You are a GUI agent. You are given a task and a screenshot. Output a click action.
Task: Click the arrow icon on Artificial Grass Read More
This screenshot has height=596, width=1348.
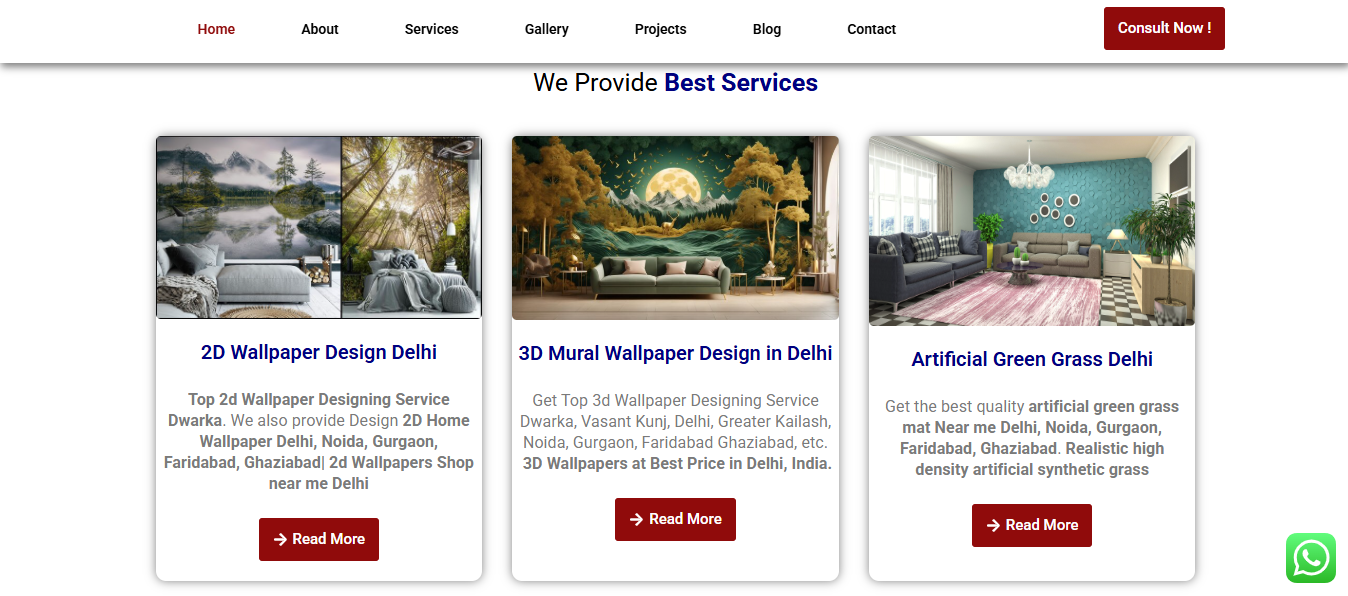pos(993,525)
